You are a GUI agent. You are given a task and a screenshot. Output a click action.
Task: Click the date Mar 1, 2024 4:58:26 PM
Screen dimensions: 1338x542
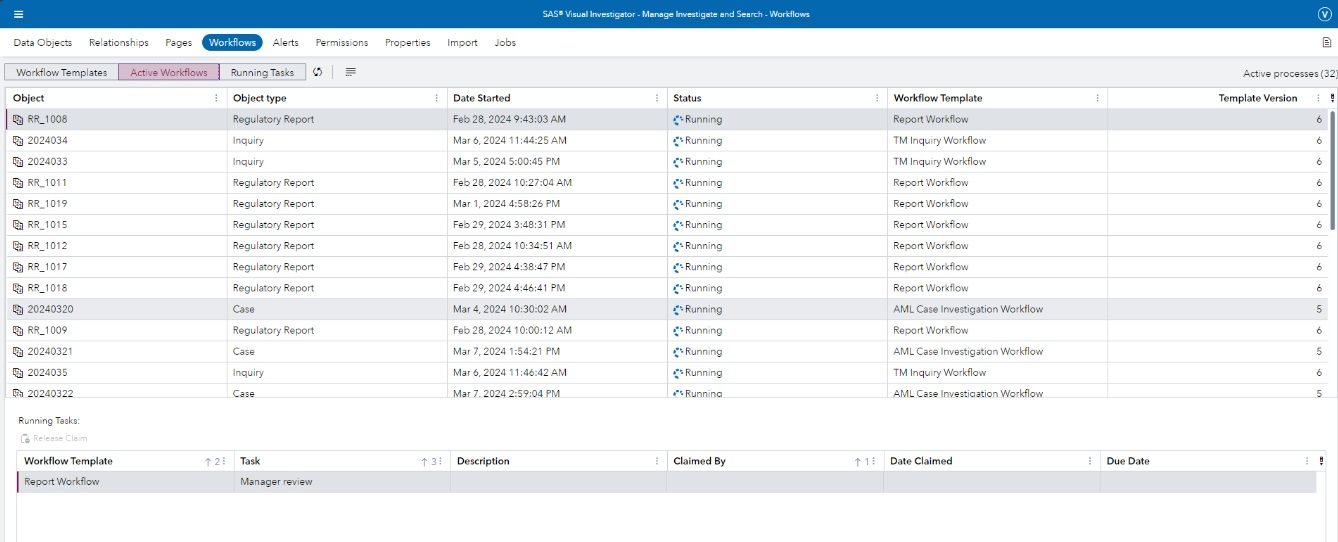(506, 203)
